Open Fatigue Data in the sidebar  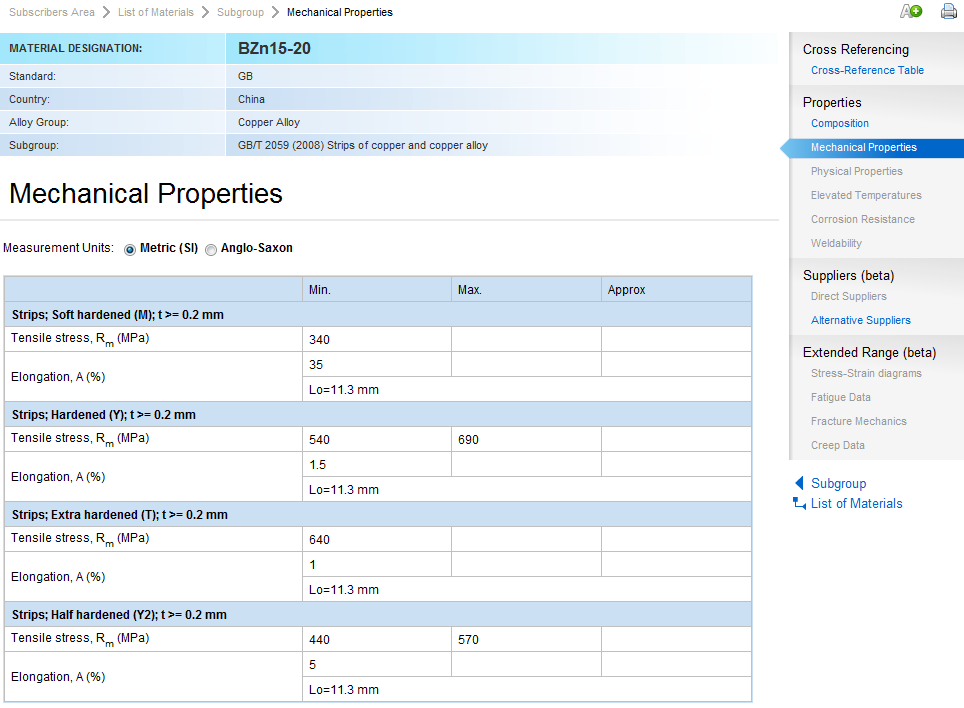coord(840,397)
